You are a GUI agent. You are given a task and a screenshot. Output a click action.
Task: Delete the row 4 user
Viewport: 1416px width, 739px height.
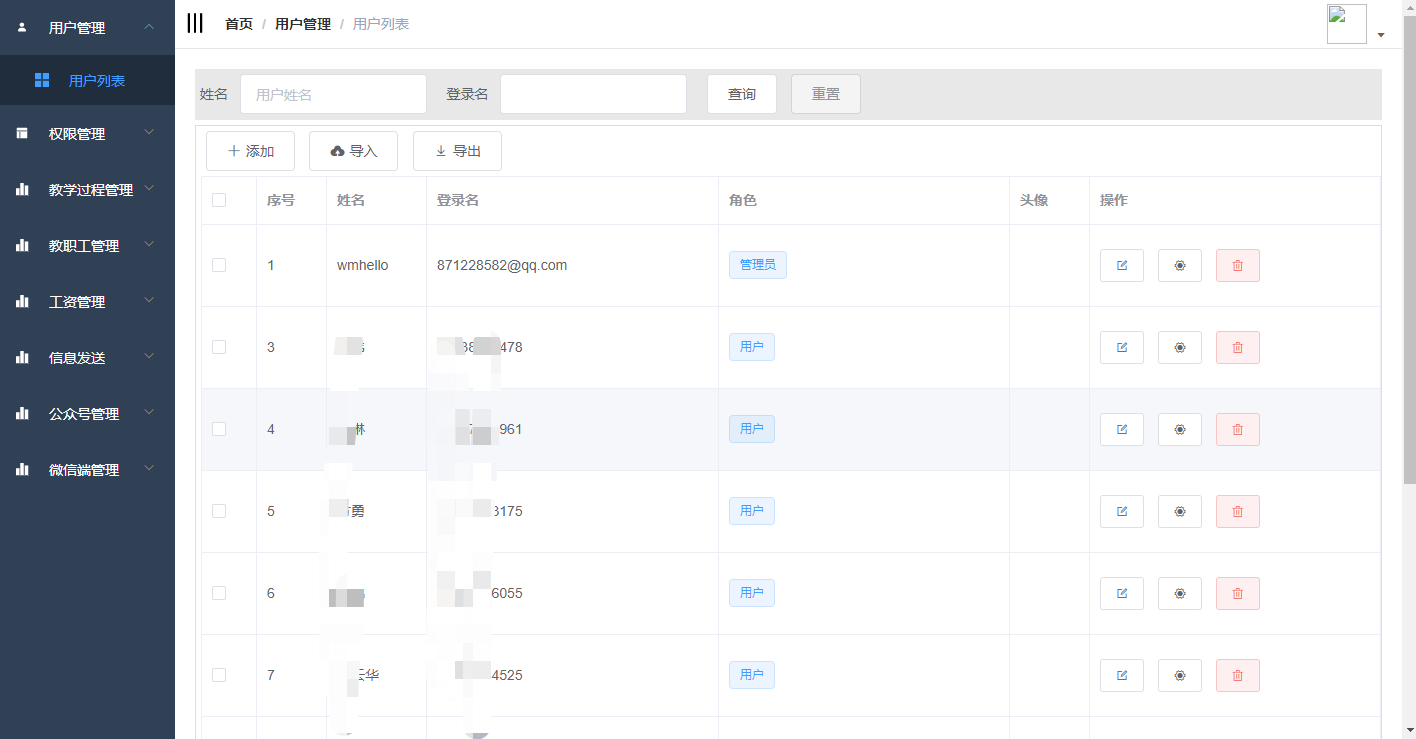pos(1238,429)
